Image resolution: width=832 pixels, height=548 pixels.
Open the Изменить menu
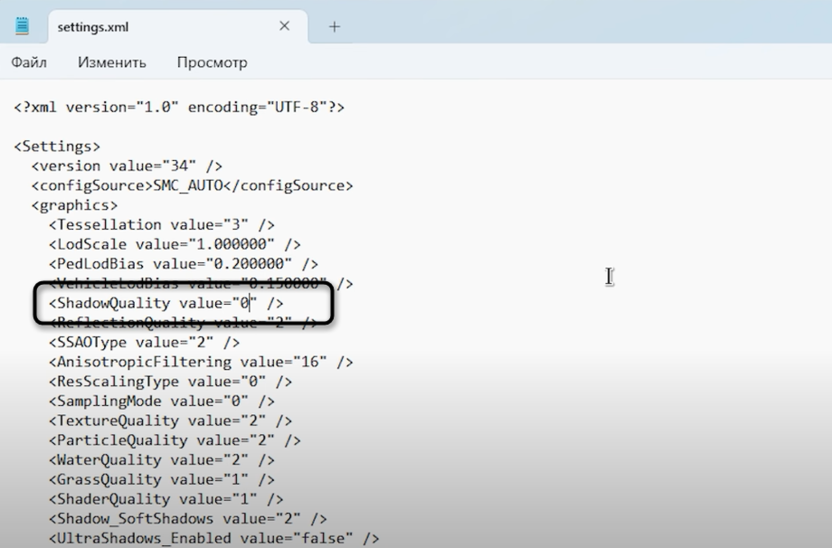112,63
